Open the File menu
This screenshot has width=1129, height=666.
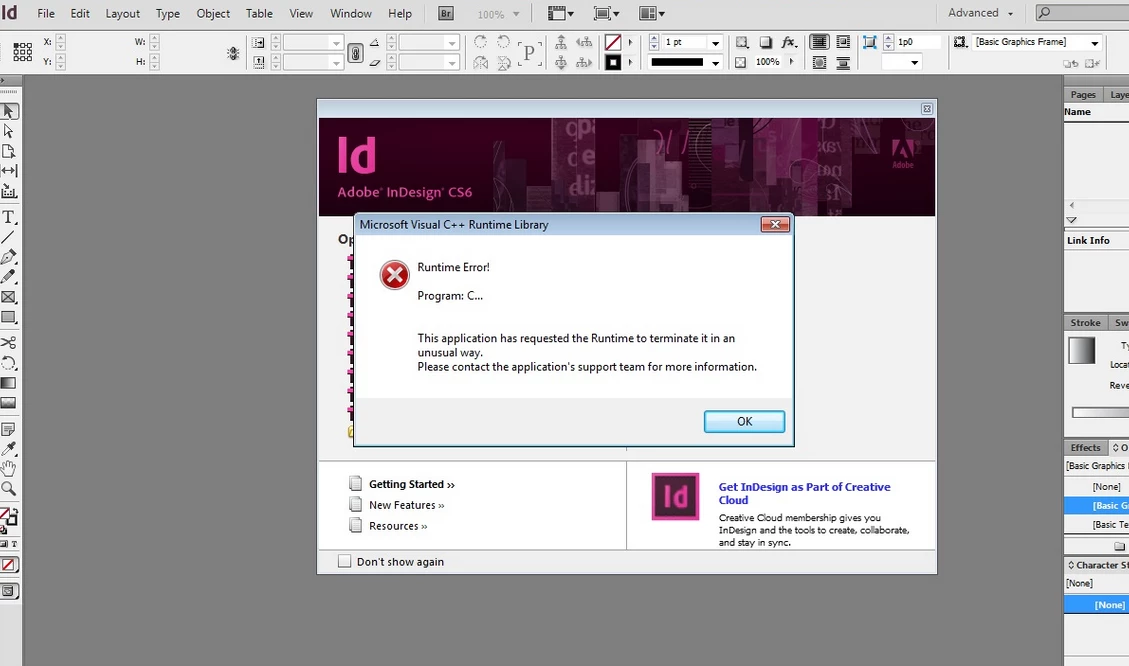coord(45,14)
